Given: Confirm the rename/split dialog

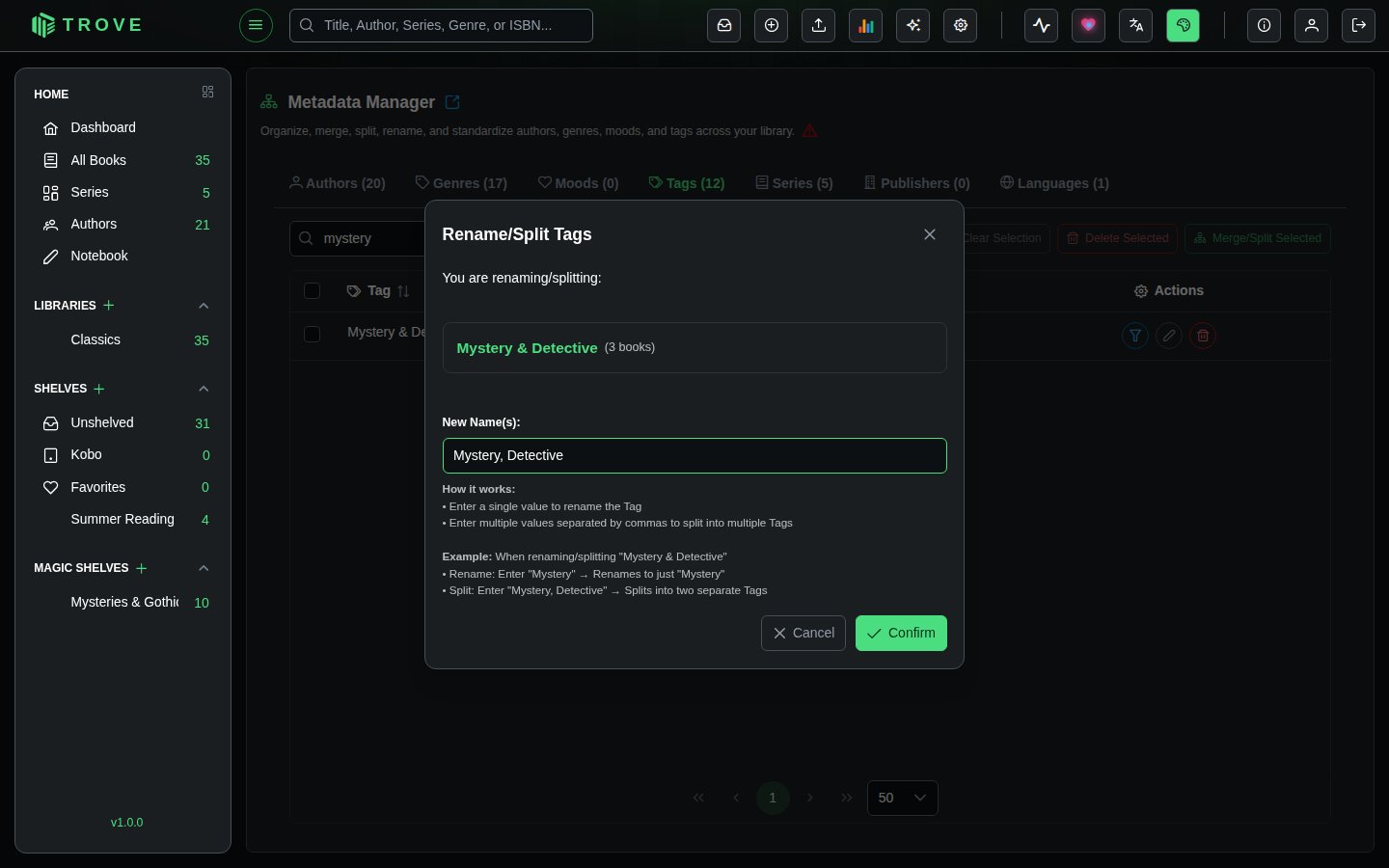Looking at the screenshot, I should (901, 633).
